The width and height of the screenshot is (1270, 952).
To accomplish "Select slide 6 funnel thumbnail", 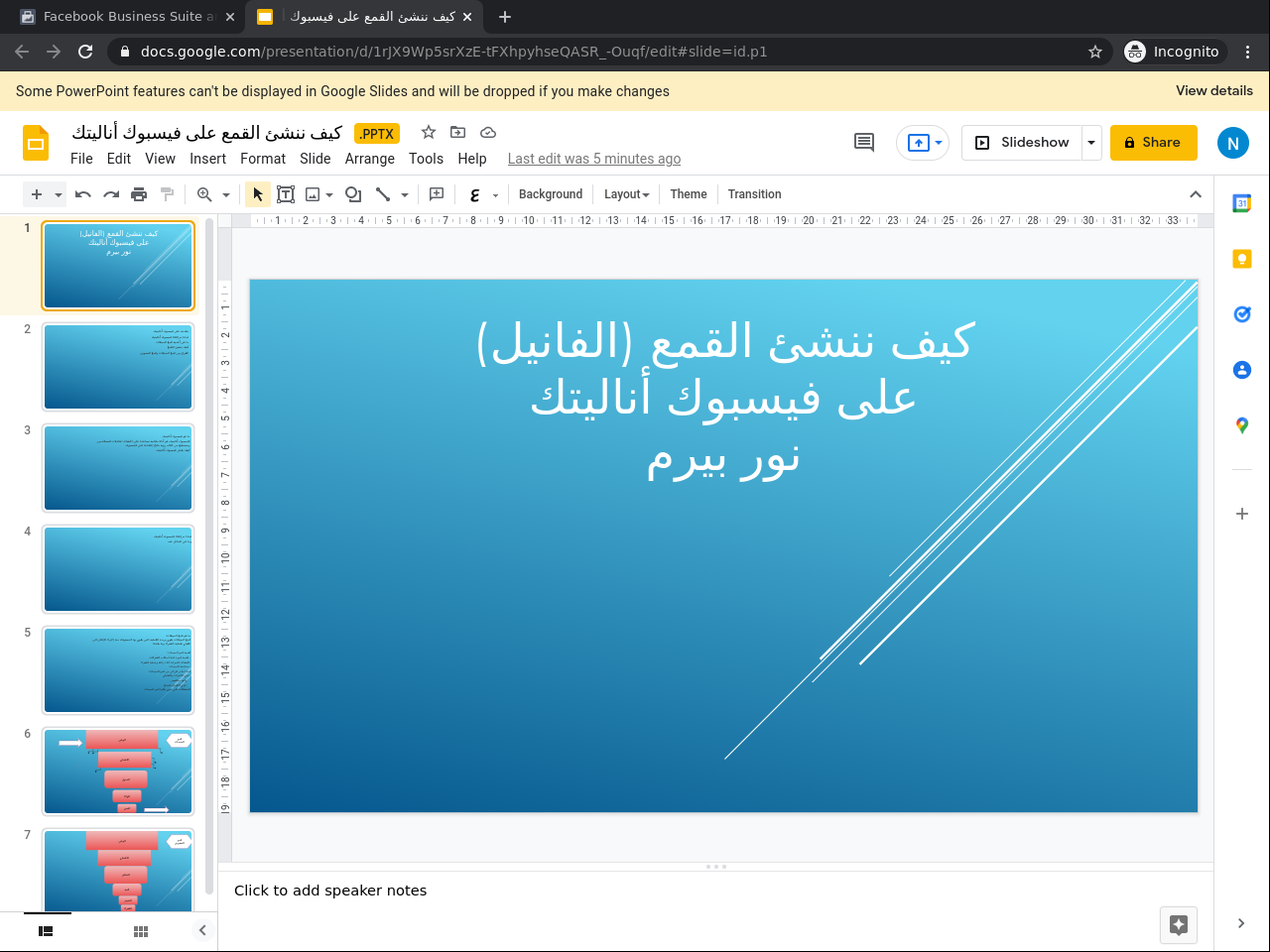I will (x=118, y=772).
